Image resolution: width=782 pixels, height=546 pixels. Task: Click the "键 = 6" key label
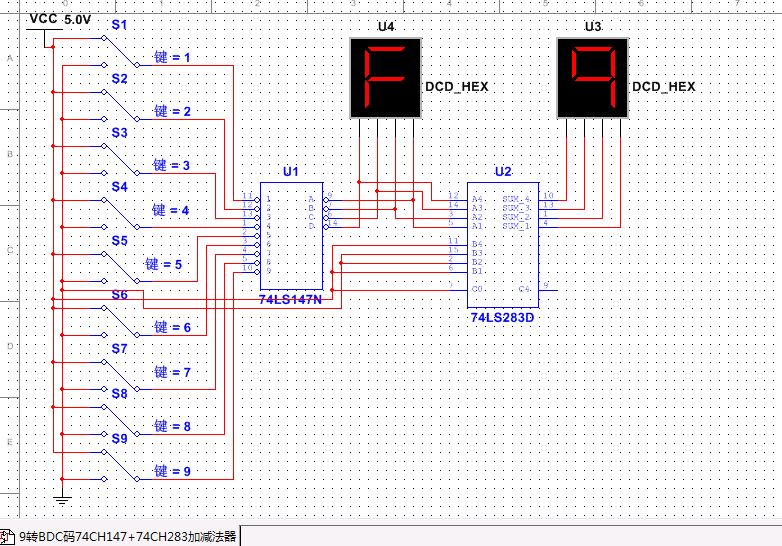171,327
